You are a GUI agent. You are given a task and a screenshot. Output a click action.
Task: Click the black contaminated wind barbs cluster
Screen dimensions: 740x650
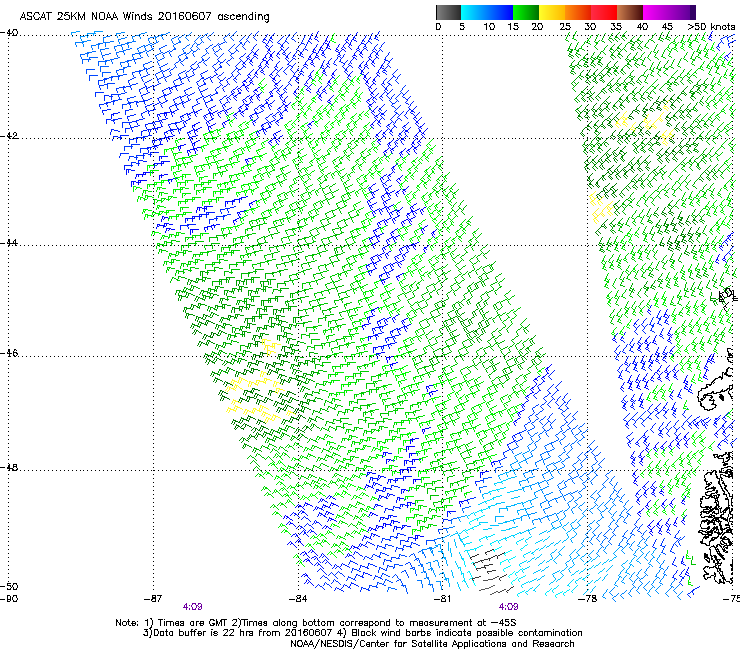(491, 572)
